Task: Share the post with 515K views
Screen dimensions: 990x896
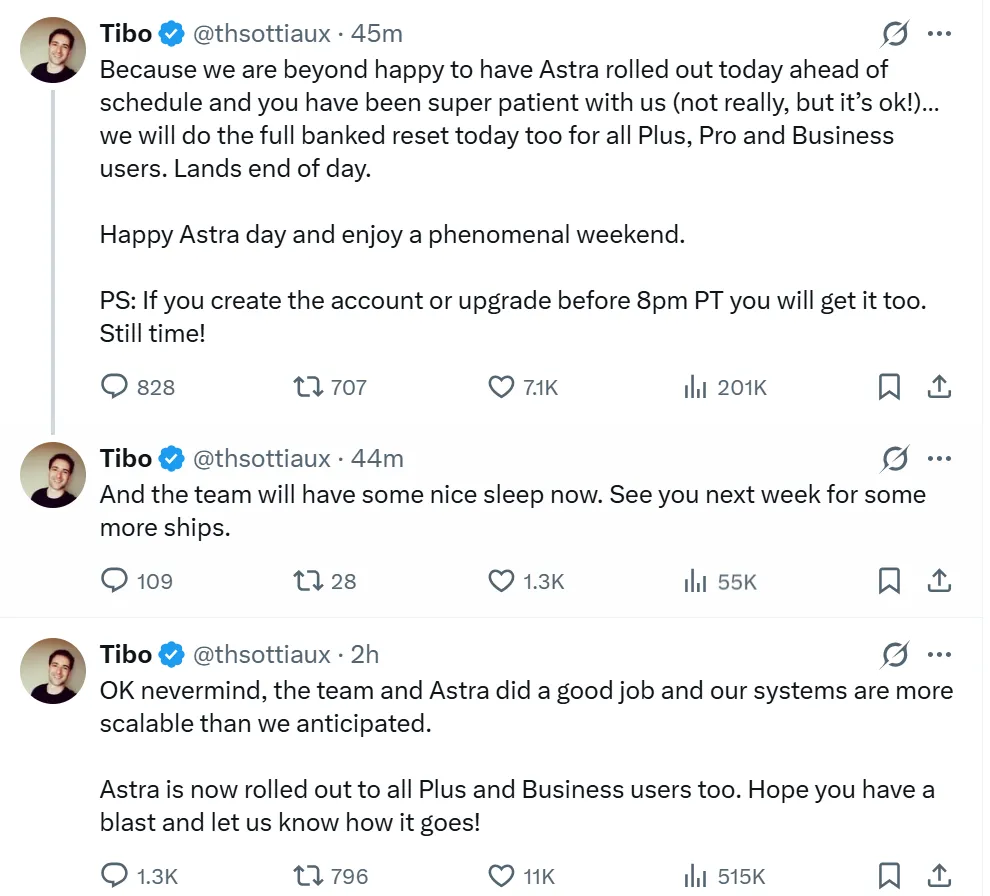Action: pyautogui.click(x=939, y=876)
